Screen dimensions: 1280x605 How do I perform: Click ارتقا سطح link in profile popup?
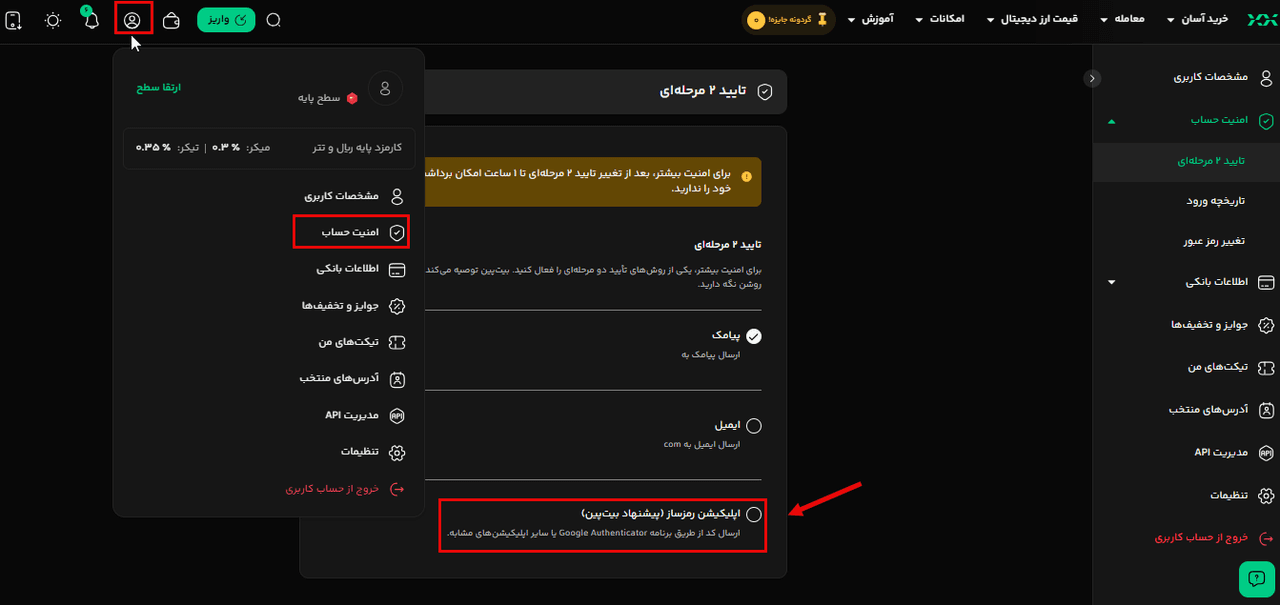pos(158,88)
